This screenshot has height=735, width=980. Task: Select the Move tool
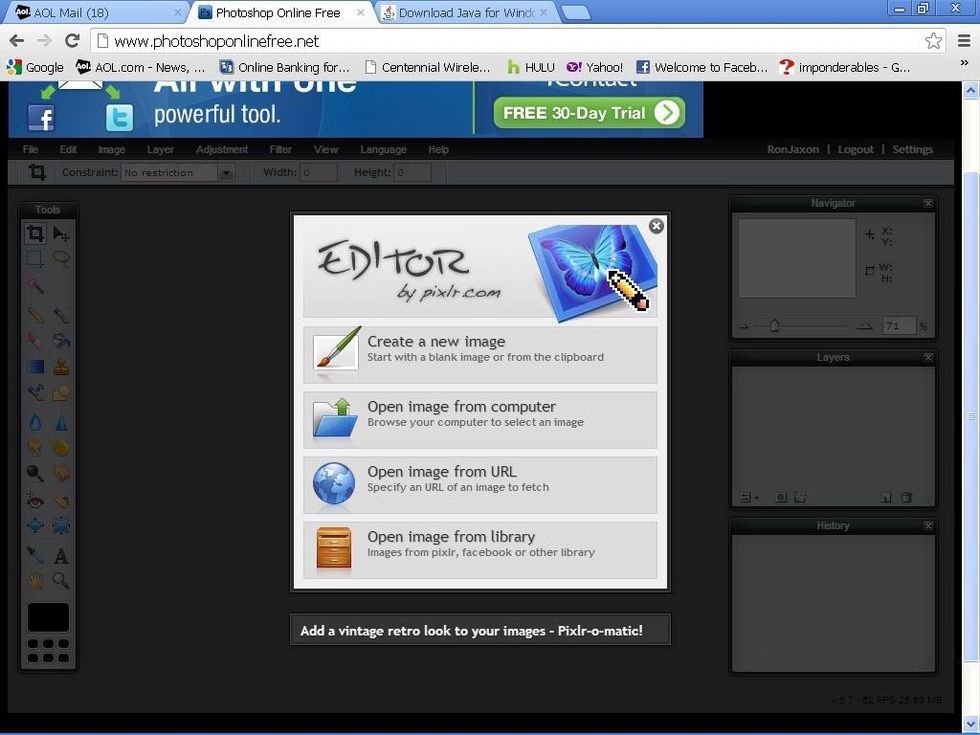click(61, 234)
